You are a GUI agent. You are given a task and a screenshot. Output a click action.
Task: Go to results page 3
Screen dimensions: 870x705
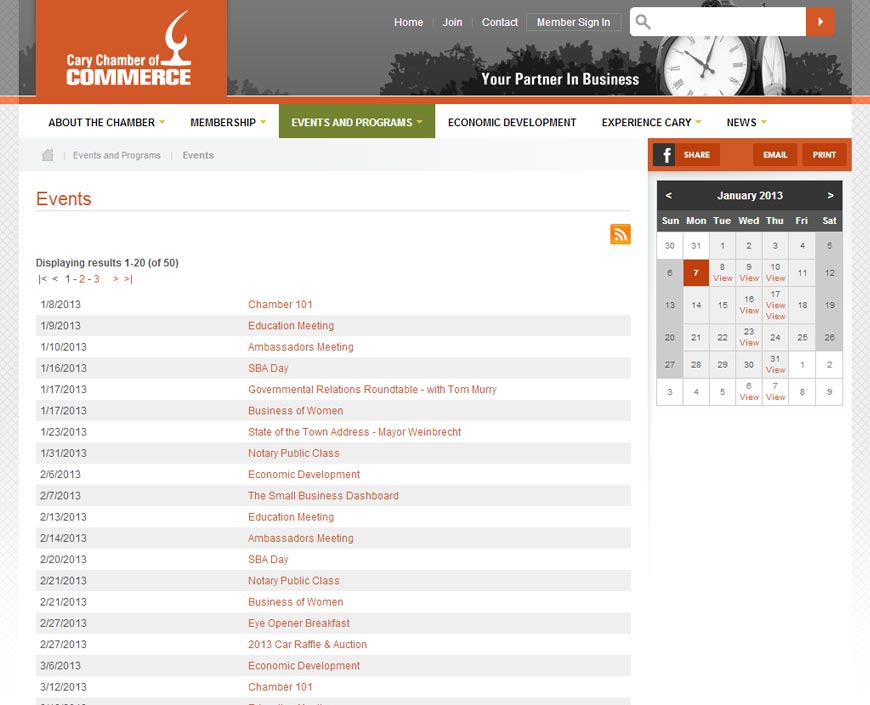tap(96, 279)
